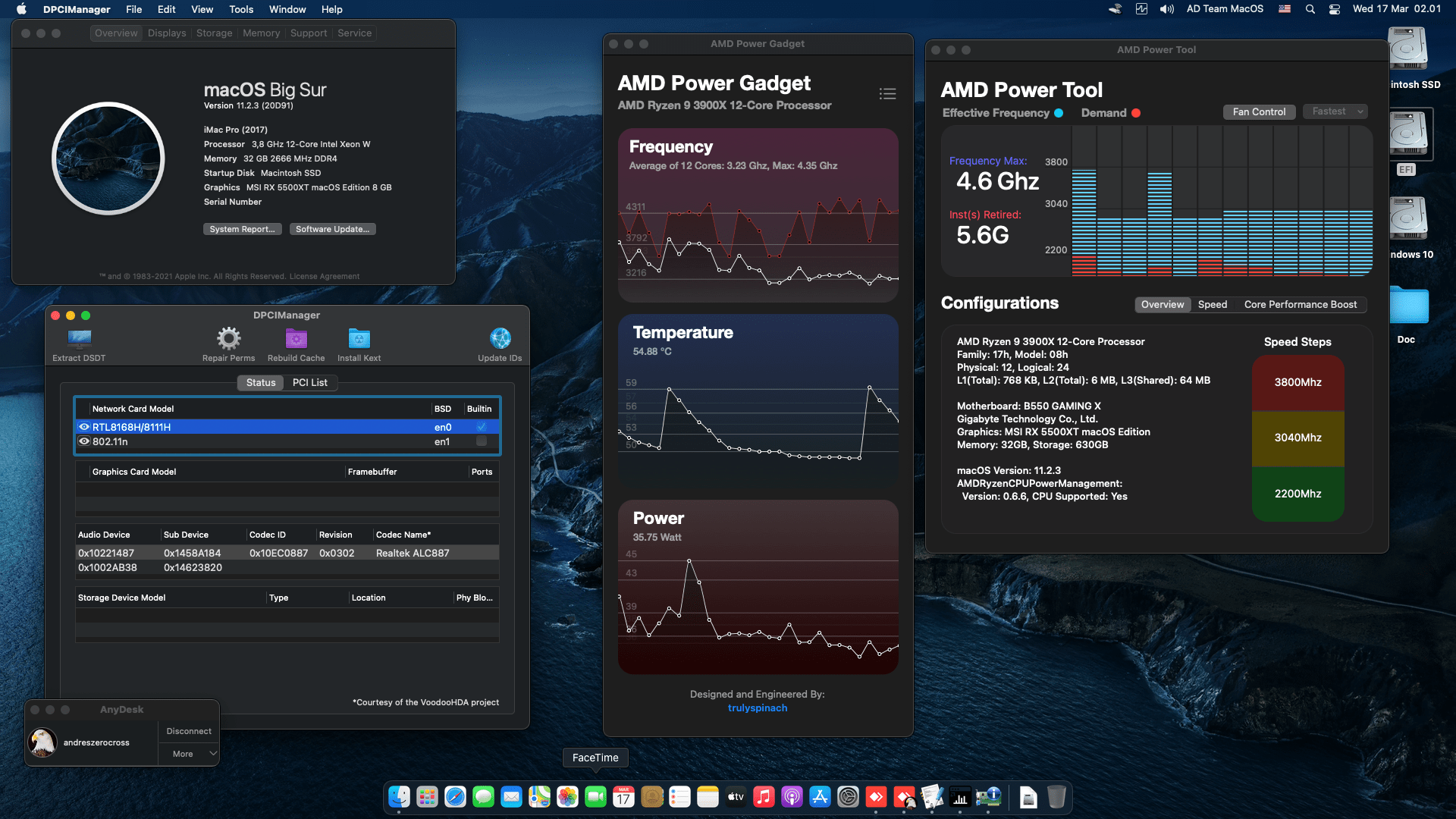The image size is (1456, 819).
Task: Open Podcasts from the dock
Action: pyautogui.click(x=792, y=797)
